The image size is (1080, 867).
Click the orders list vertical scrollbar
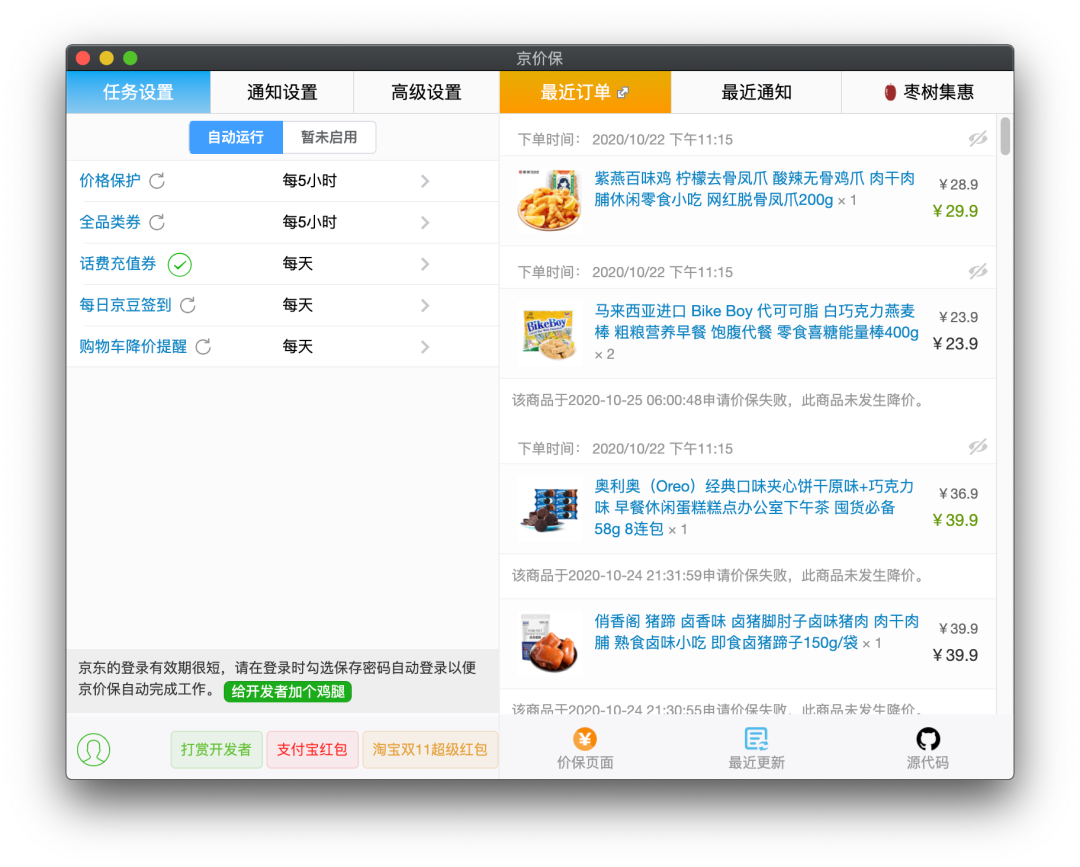[1006, 136]
